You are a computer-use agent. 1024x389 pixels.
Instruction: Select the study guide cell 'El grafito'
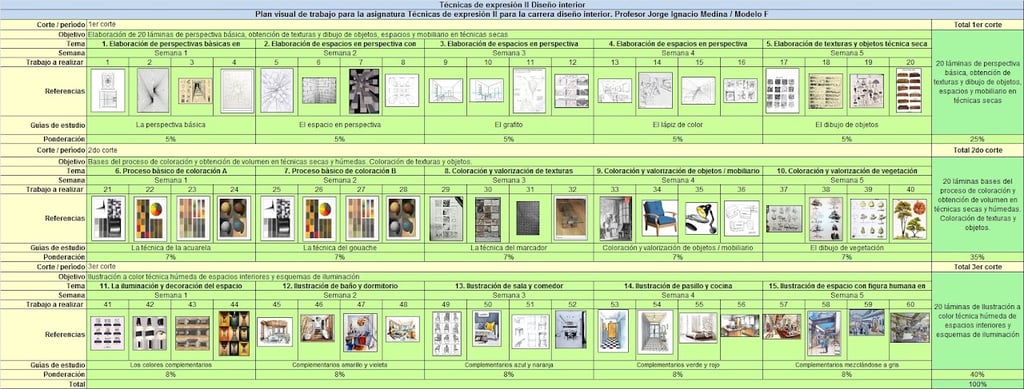click(x=509, y=125)
